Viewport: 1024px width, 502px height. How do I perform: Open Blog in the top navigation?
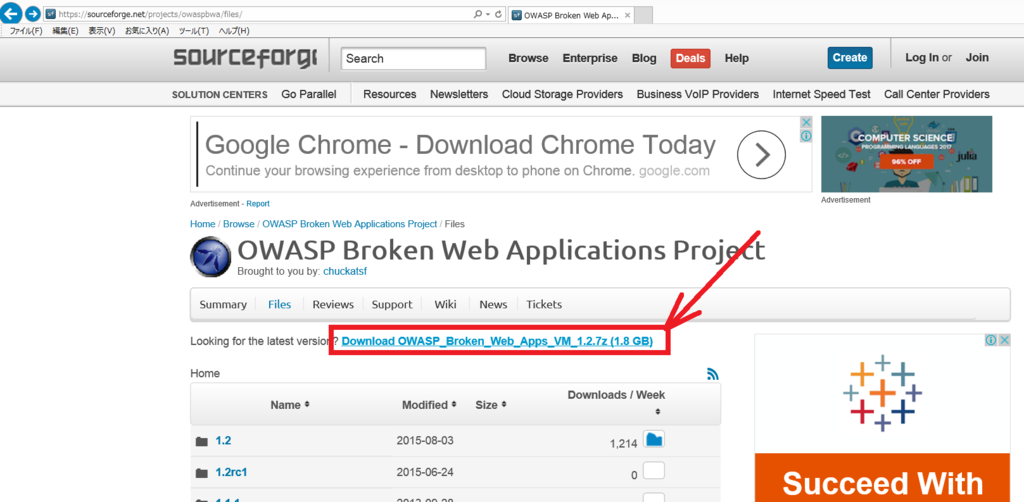644,58
